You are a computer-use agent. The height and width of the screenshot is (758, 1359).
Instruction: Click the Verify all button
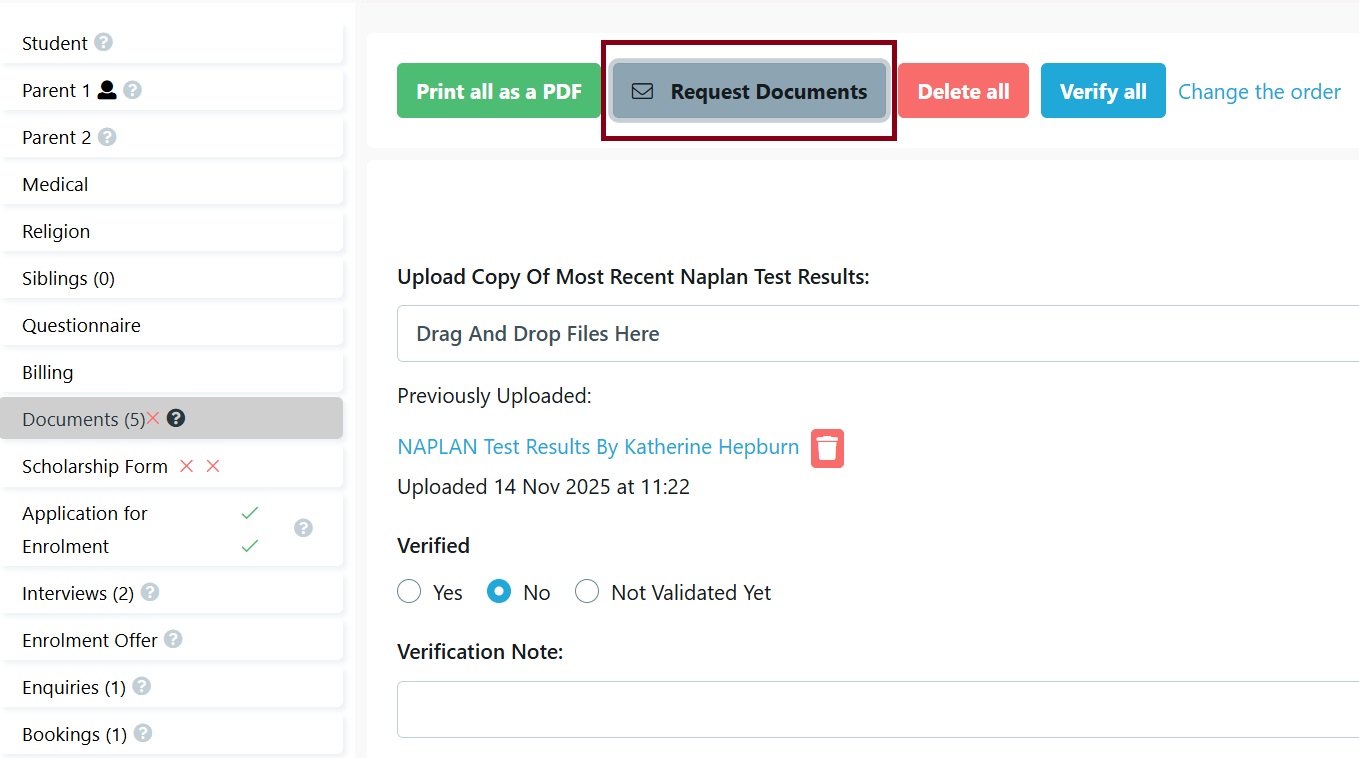pyautogui.click(x=1103, y=90)
